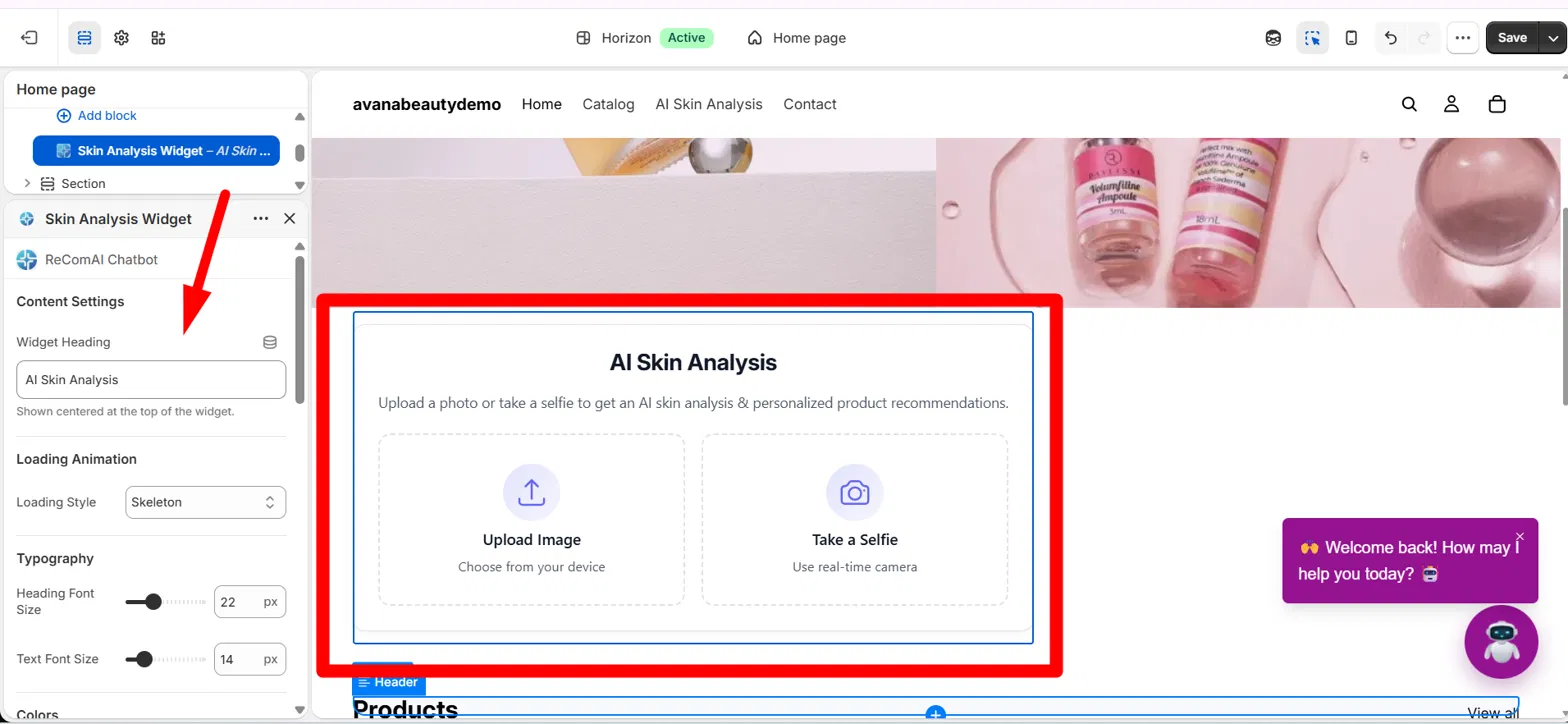Screen dimensions: 1568x724
Task: Click the Text Font Size value box
Action: (x=250, y=659)
